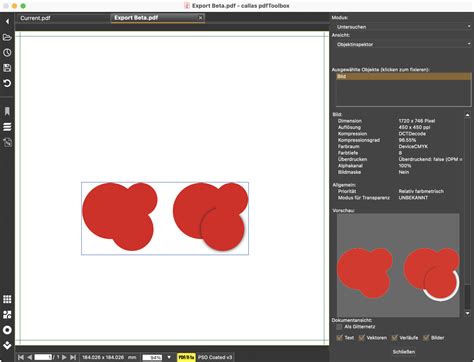
Task: Click the yellow PDF/X-1a badge
Action: pos(186,357)
